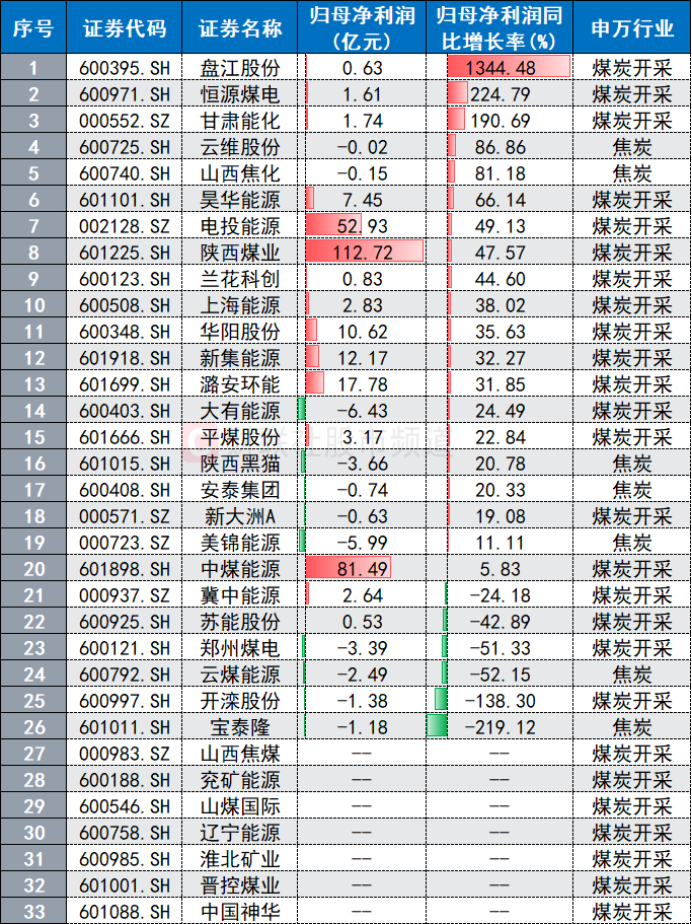Click the 中煤能源 cell
This screenshot has width=692, height=924.
(x=239, y=569)
